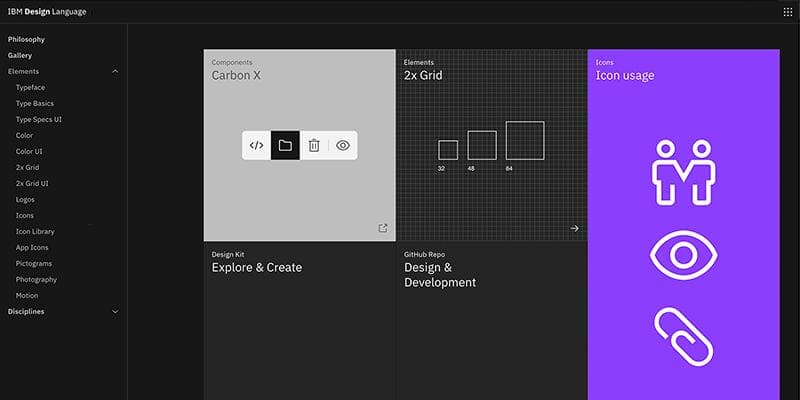Select Icons in the sidebar
The width and height of the screenshot is (800, 400).
point(24,215)
